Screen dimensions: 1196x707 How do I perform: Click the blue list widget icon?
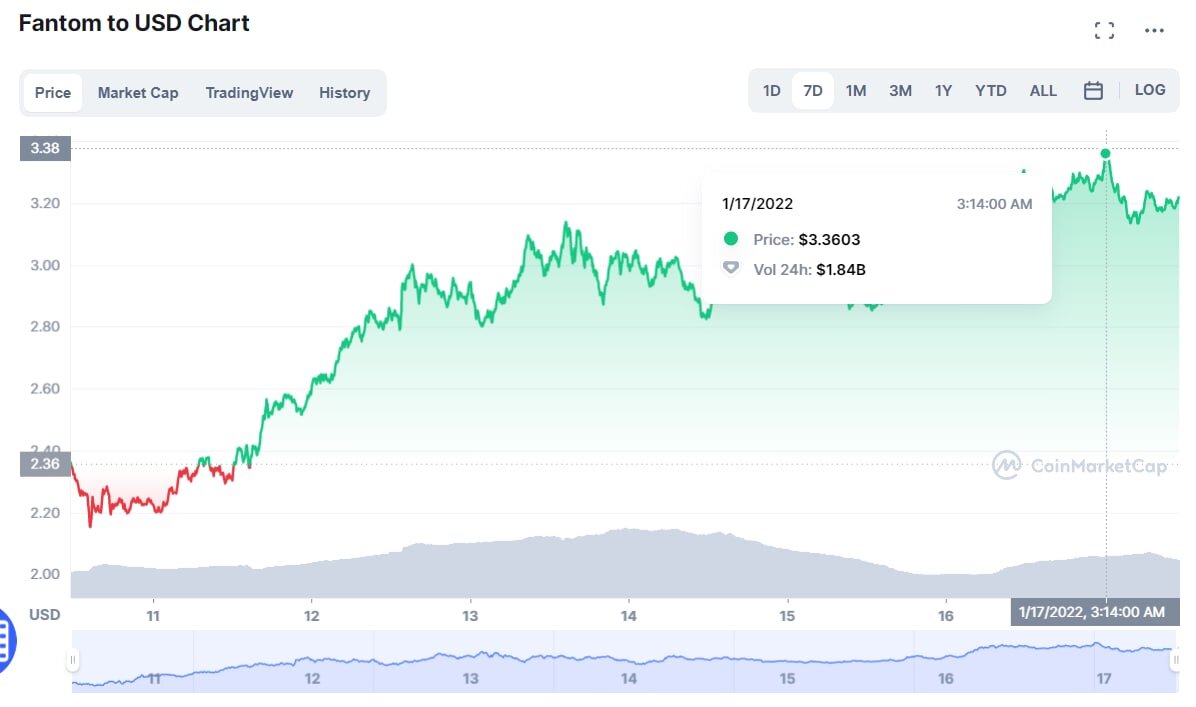click(x=6, y=641)
